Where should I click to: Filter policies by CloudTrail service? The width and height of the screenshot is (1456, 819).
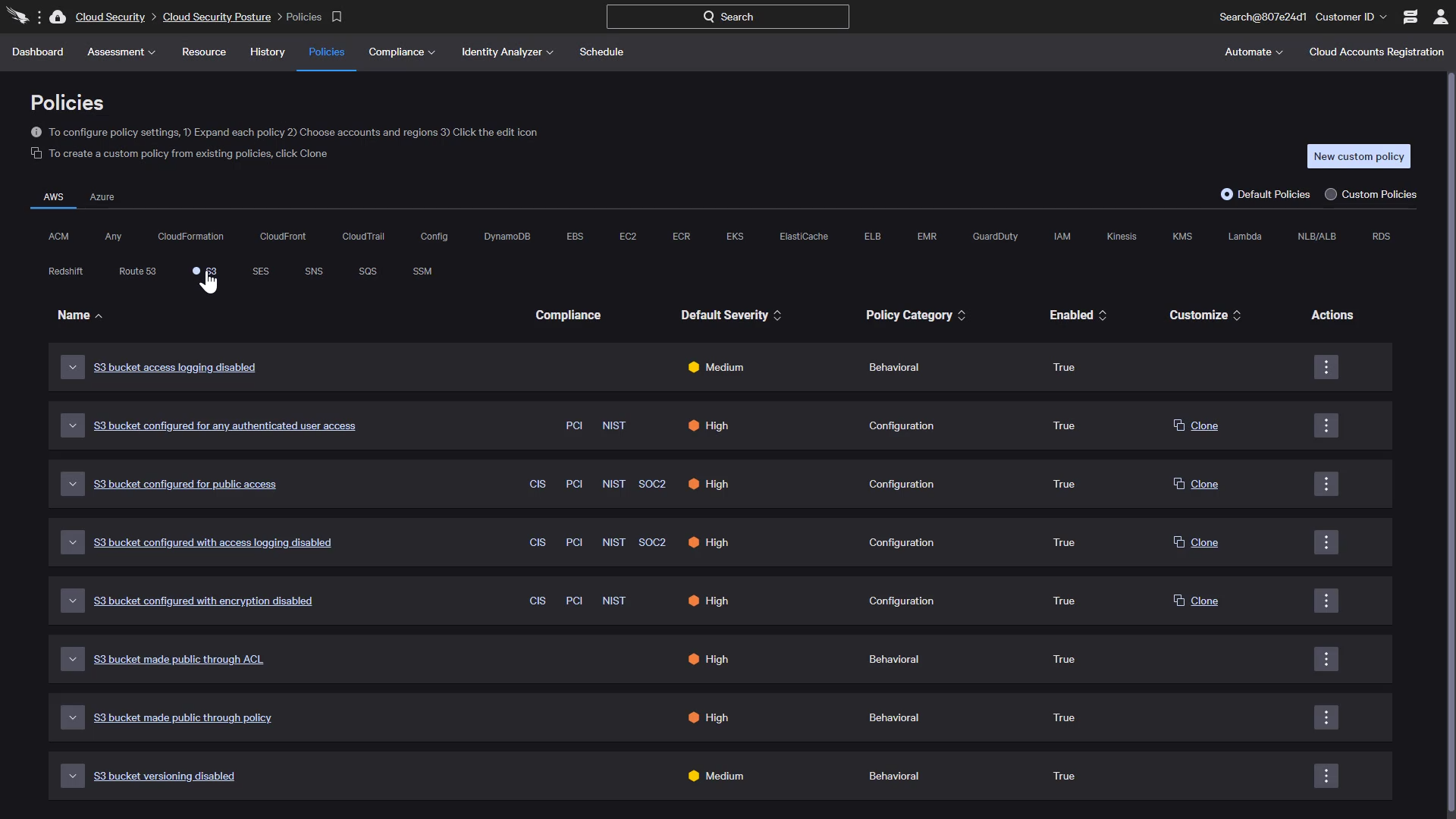(x=363, y=237)
